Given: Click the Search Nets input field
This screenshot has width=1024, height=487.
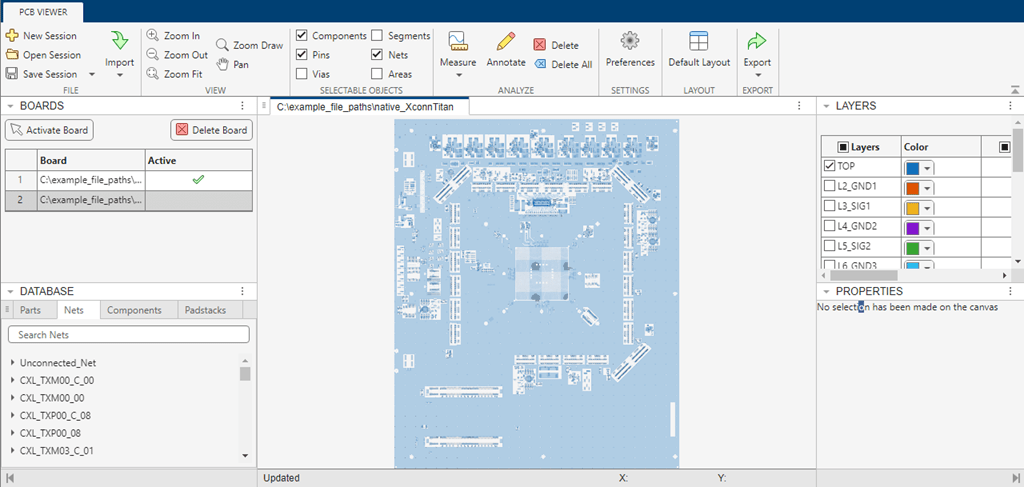Looking at the screenshot, I should click(x=128, y=334).
